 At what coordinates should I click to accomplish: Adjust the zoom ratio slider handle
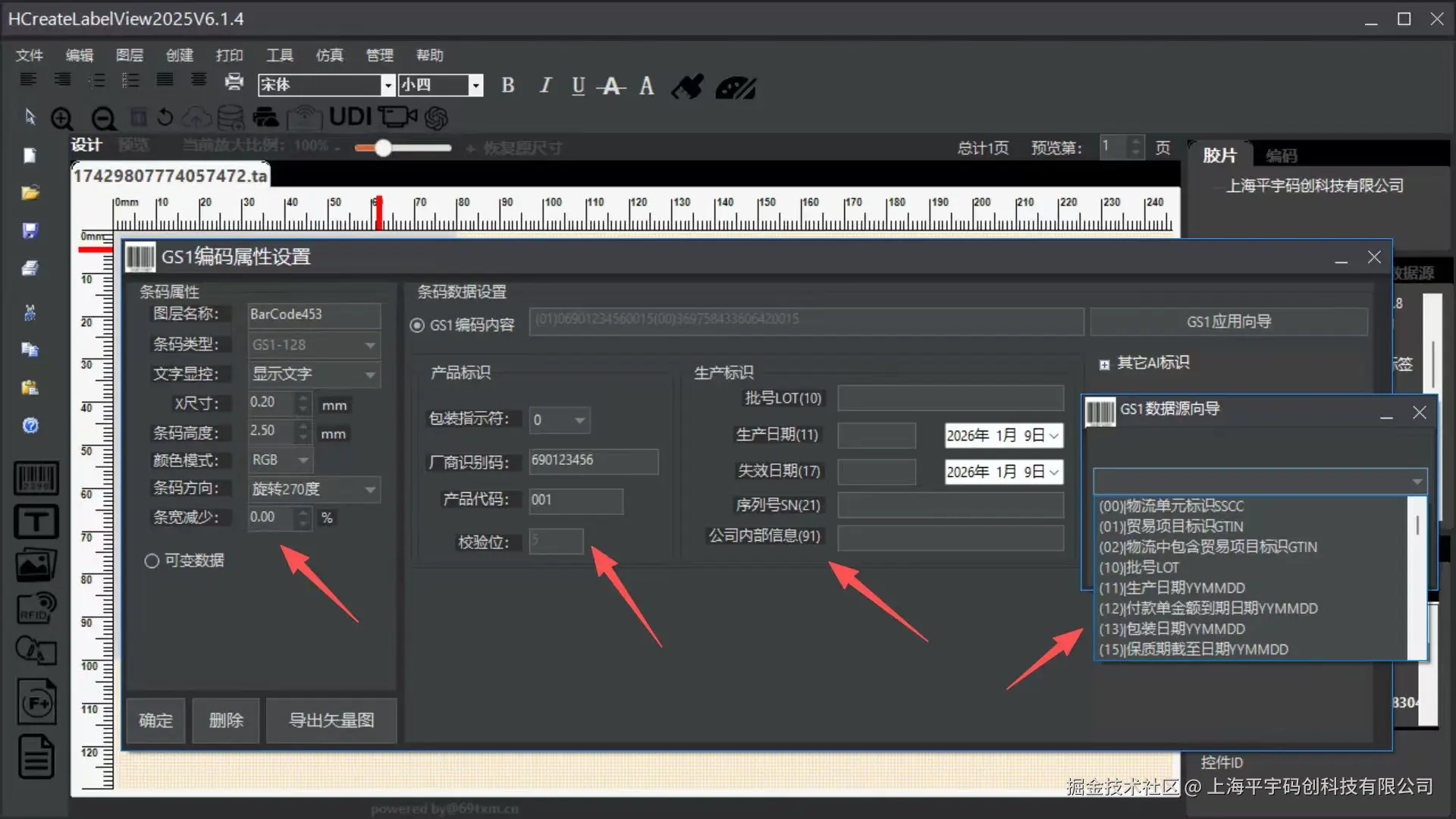[383, 148]
